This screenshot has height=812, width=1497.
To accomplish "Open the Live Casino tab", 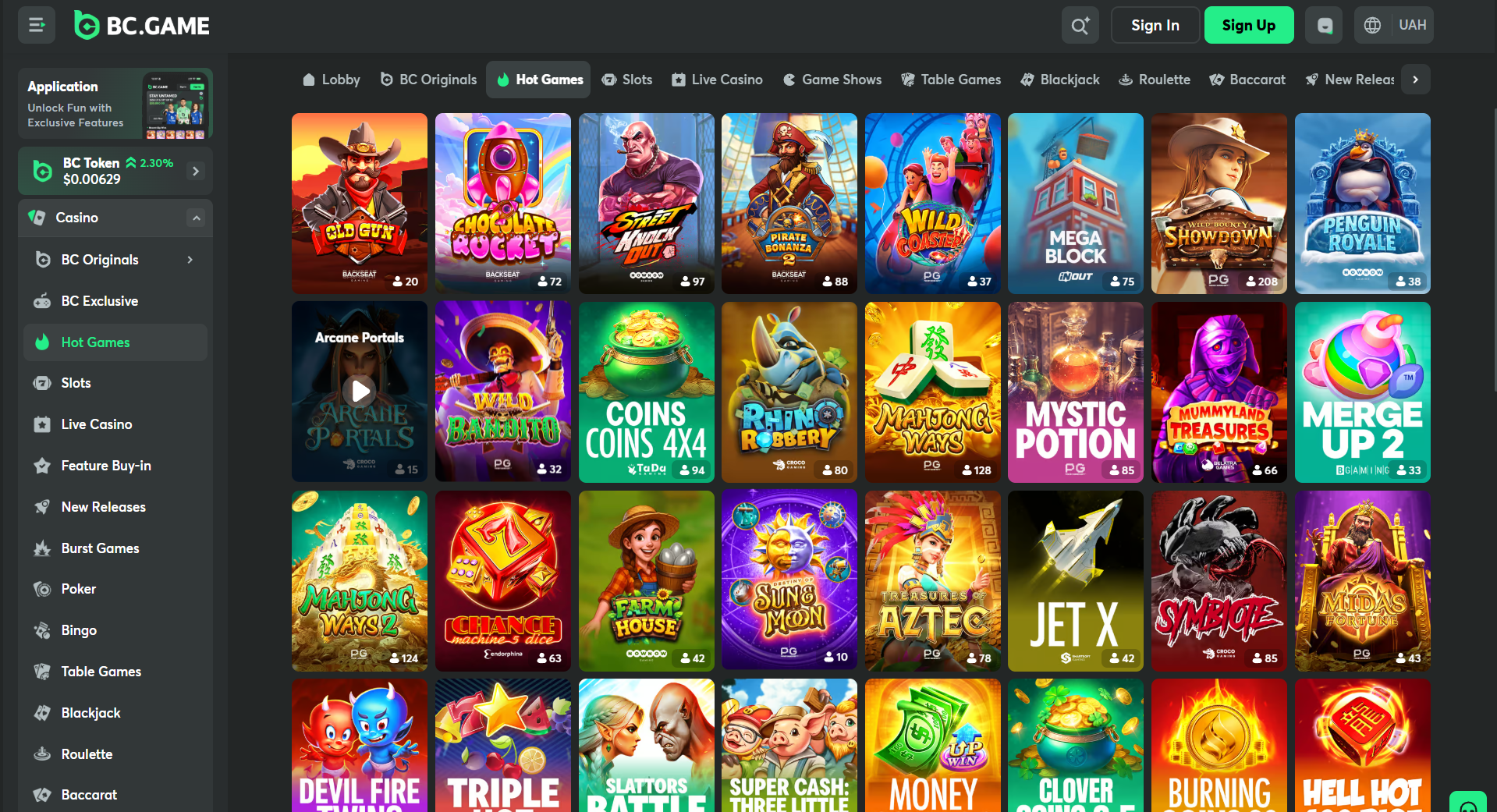I will [x=717, y=80].
